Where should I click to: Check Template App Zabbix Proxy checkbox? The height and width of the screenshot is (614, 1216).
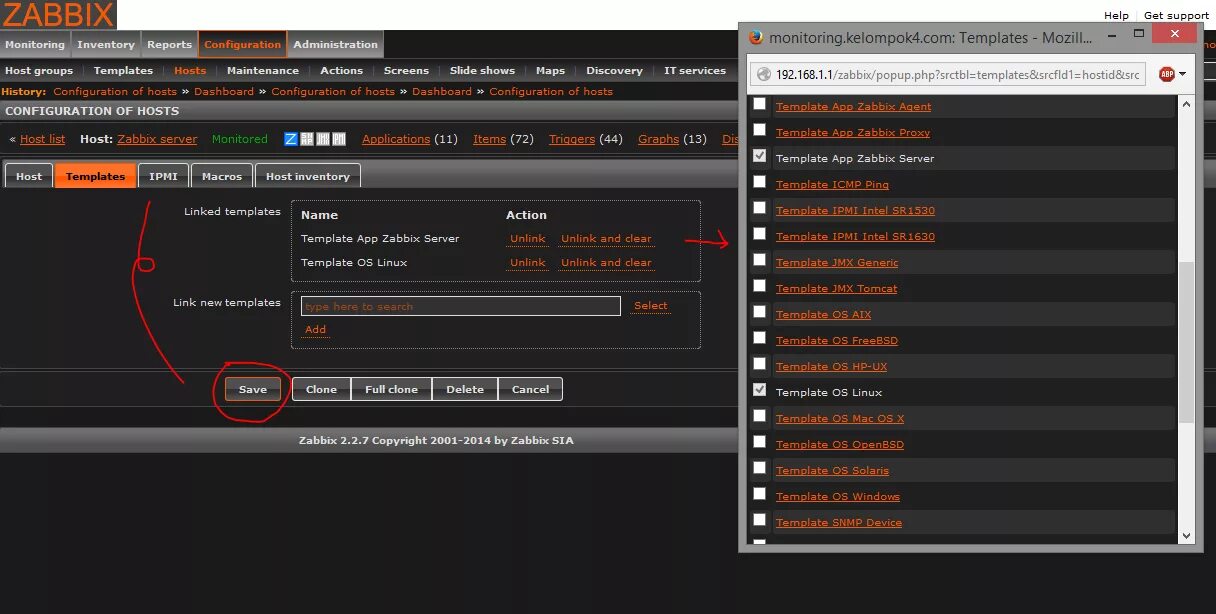tap(760, 130)
